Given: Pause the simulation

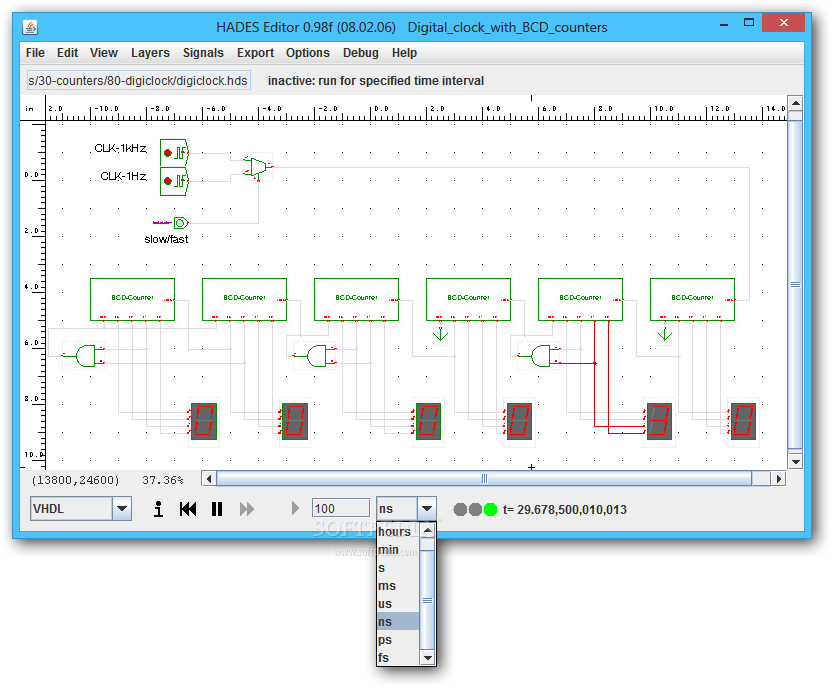Looking at the screenshot, I should click(x=217, y=509).
